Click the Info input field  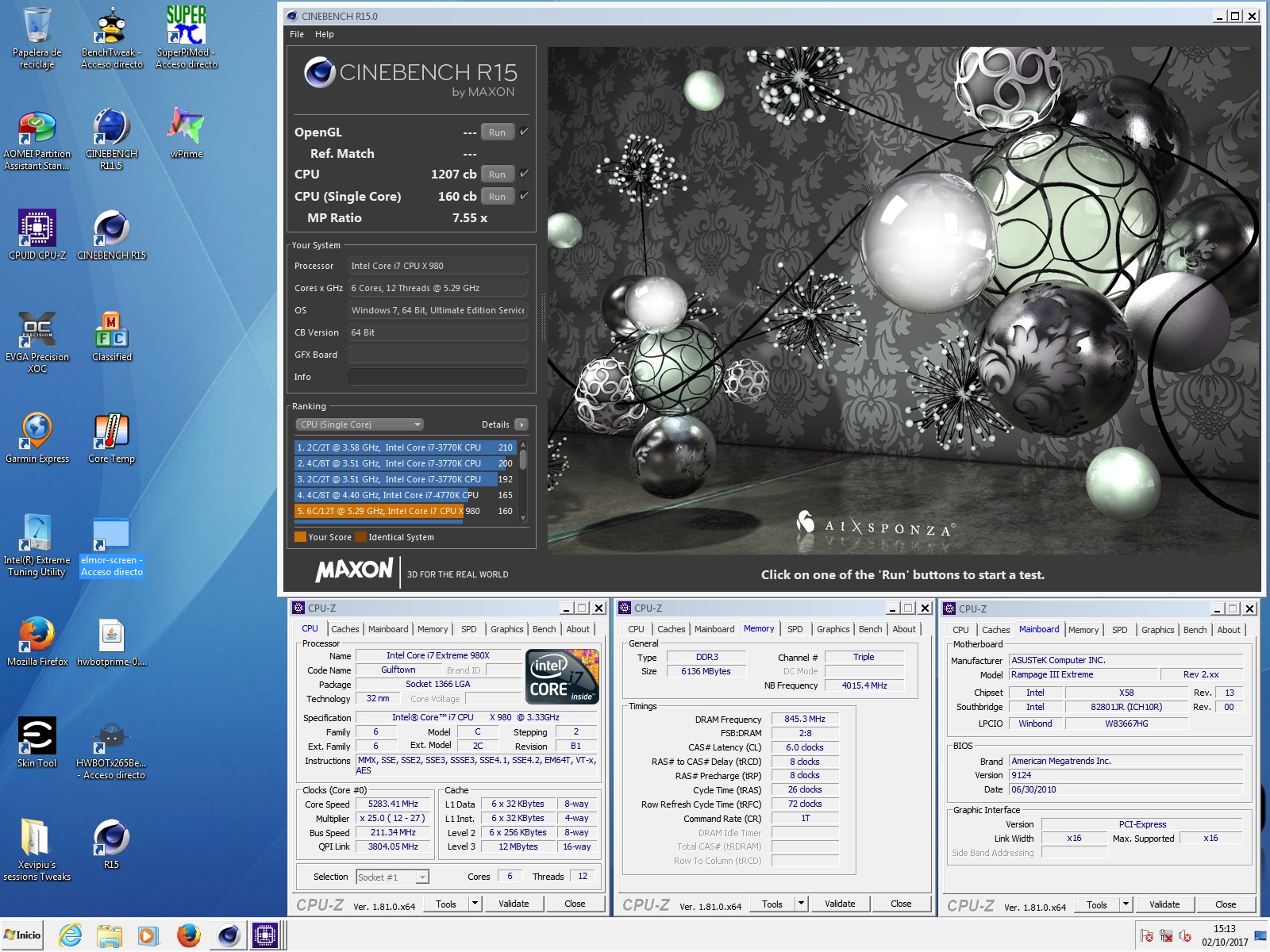pyautogui.click(x=437, y=377)
